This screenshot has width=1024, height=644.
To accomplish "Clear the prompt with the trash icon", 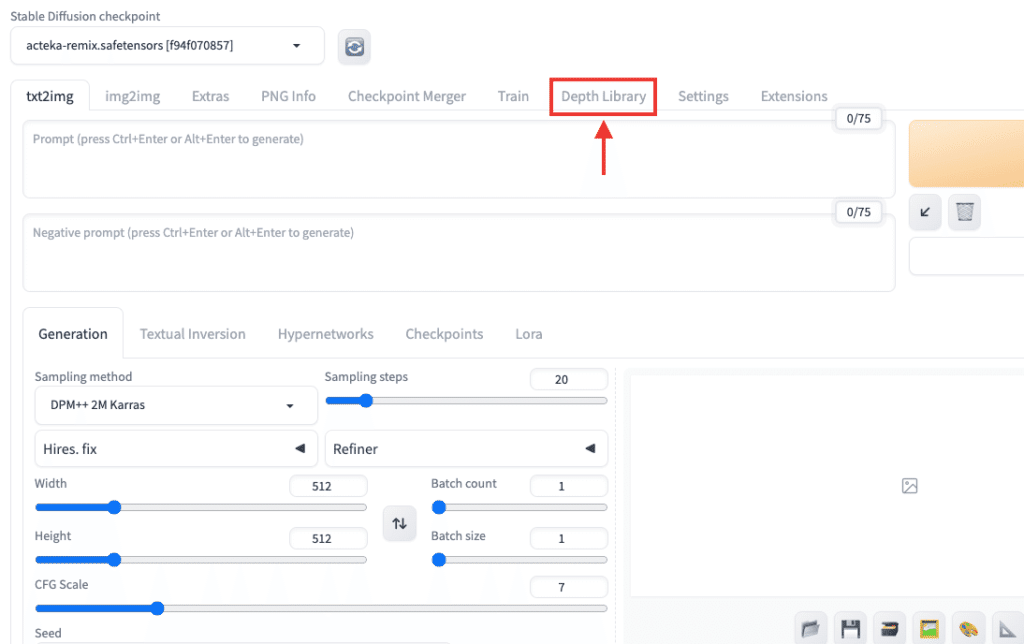I will (965, 212).
